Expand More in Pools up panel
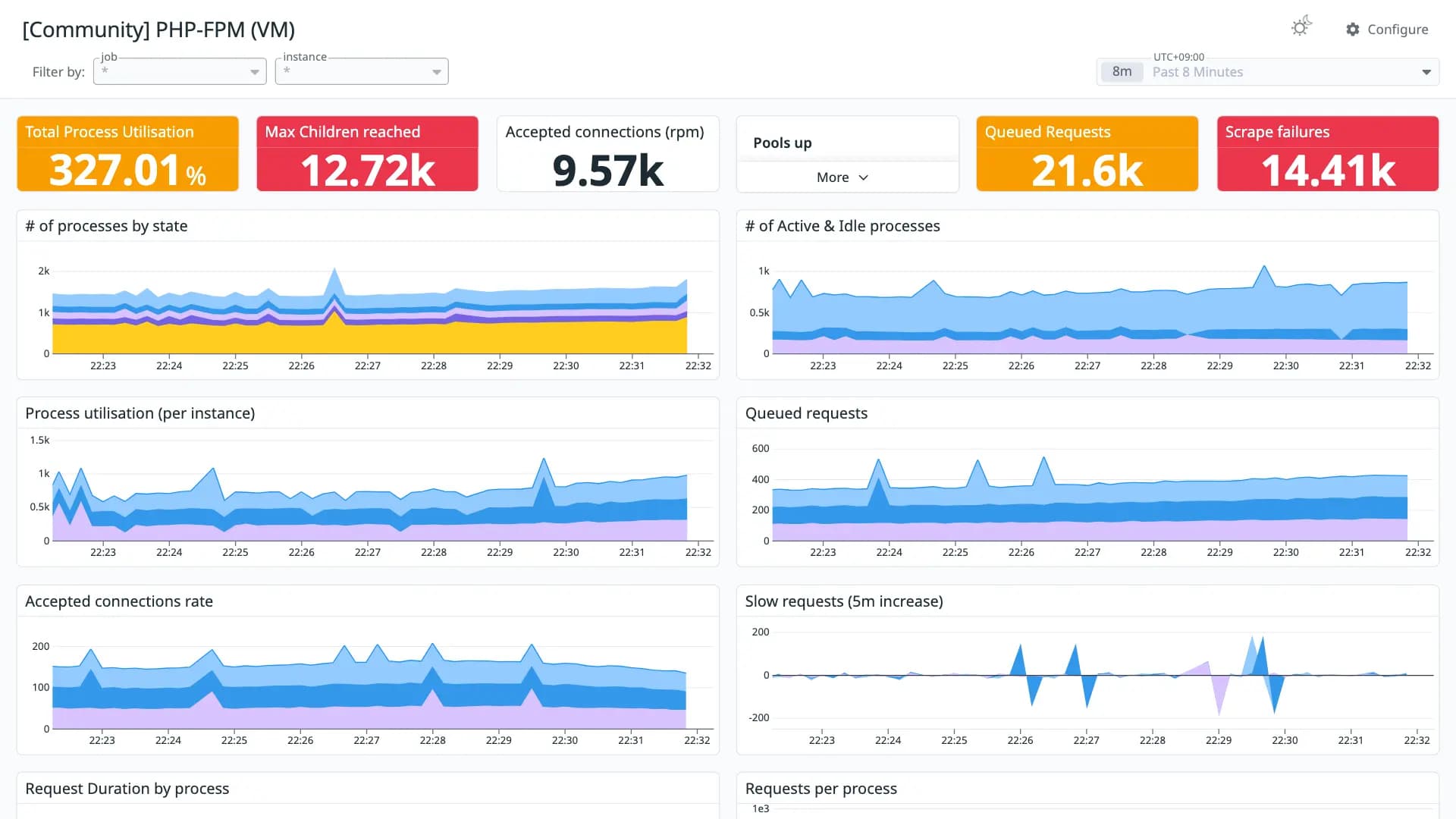The height and width of the screenshot is (819, 1456). [x=842, y=177]
